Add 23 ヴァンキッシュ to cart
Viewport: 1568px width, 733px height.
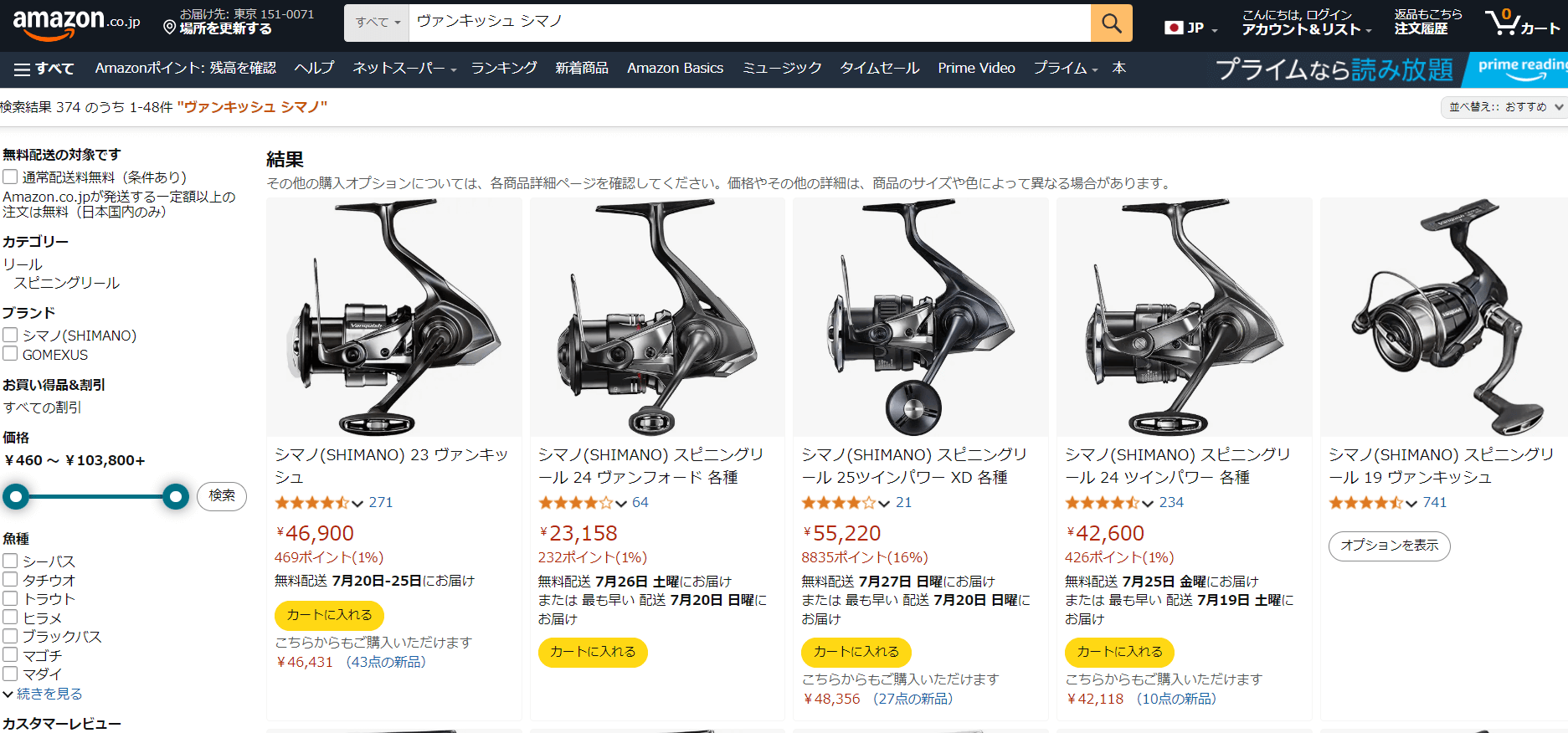point(329,615)
